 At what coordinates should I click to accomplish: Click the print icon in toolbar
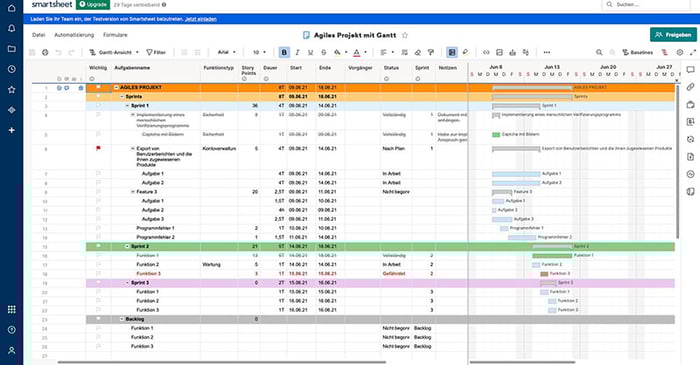pyautogui.click(x=45, y=52)
